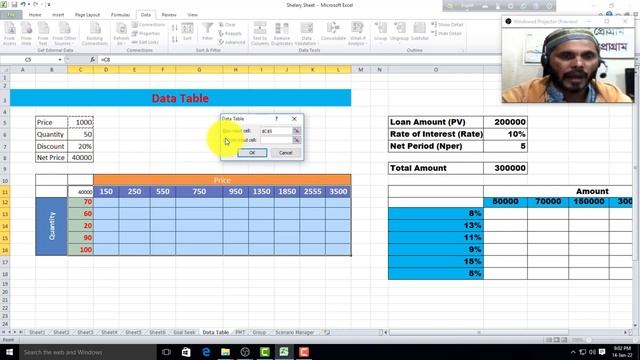Image resolution: width=640 pixels, height=360 pixels.
Task: Open the PMT sheet tab
Action: 240,332
